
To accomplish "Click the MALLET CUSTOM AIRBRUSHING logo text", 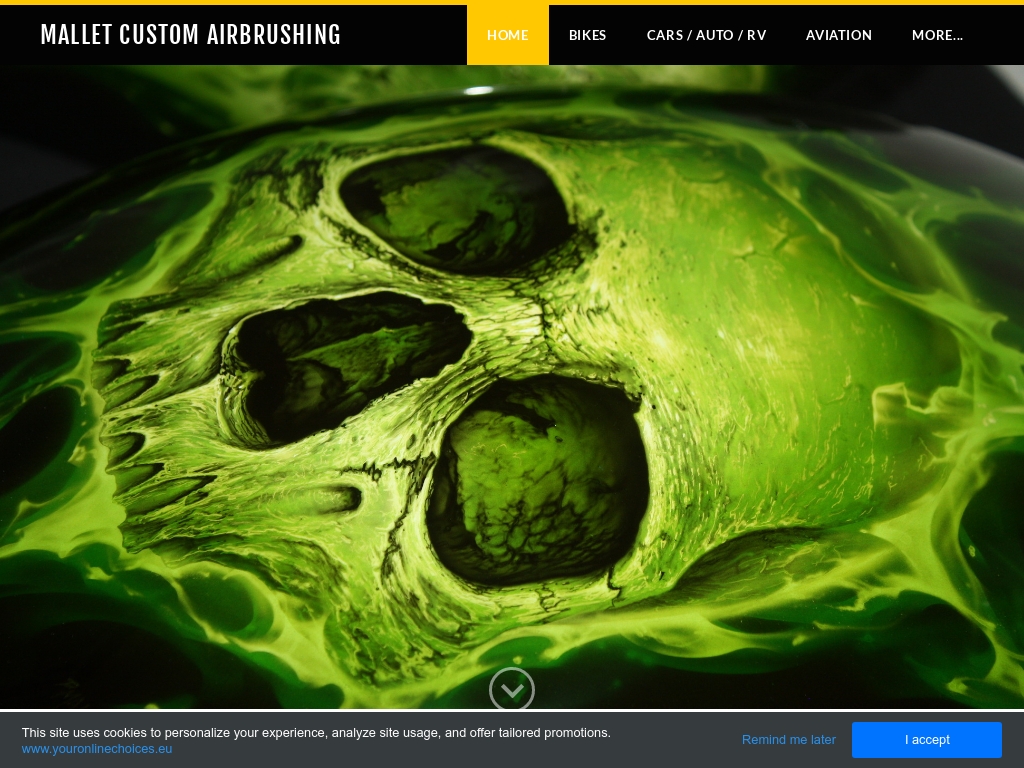I will click(190, 35).
